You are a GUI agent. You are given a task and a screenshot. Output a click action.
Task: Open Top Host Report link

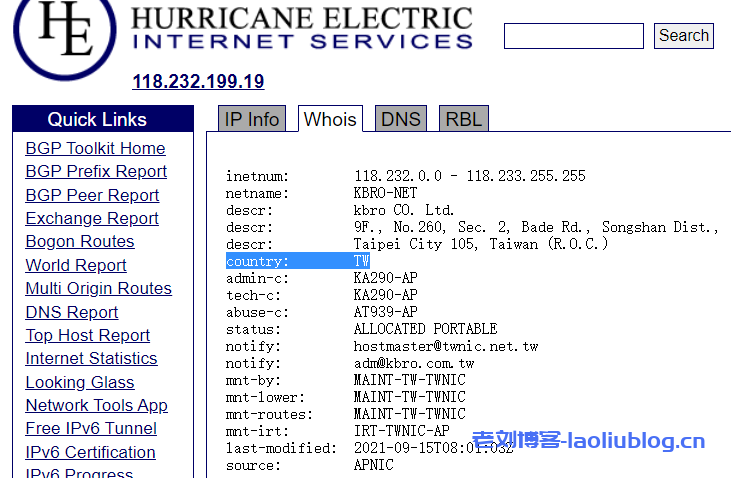coord(88,335)
